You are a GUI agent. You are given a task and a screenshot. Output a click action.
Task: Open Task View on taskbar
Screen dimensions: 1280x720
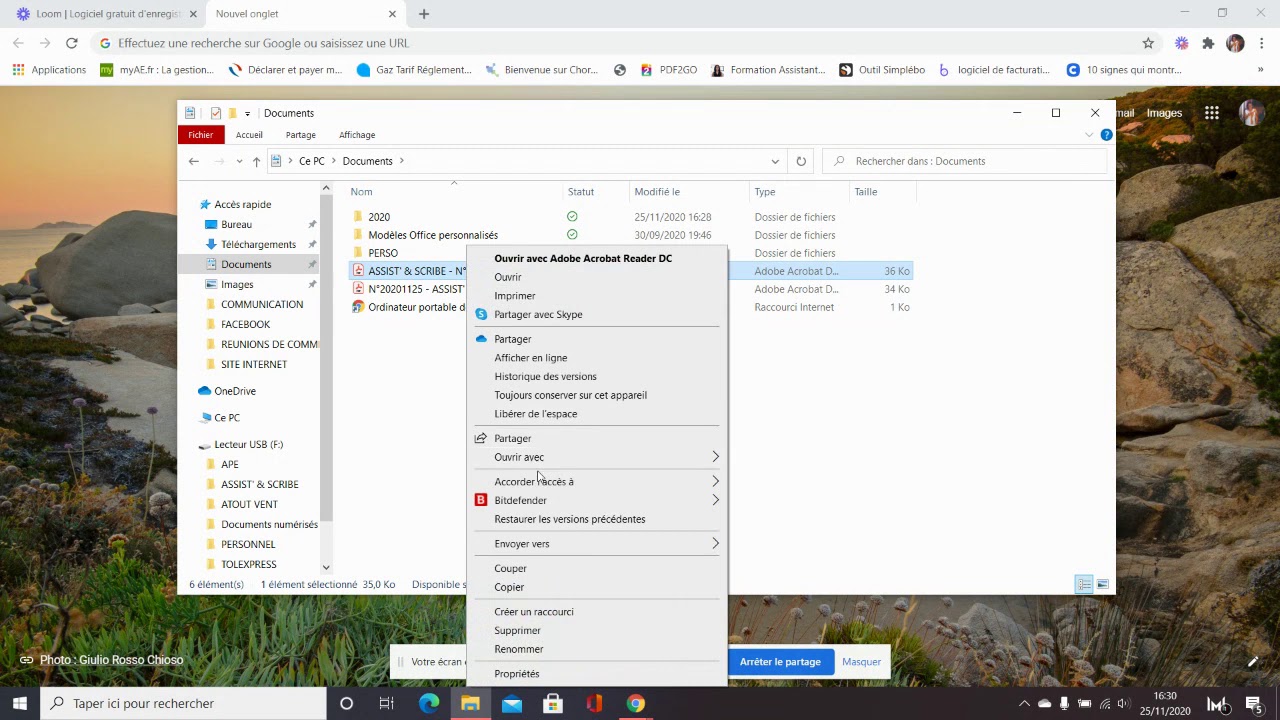point(386,703)
